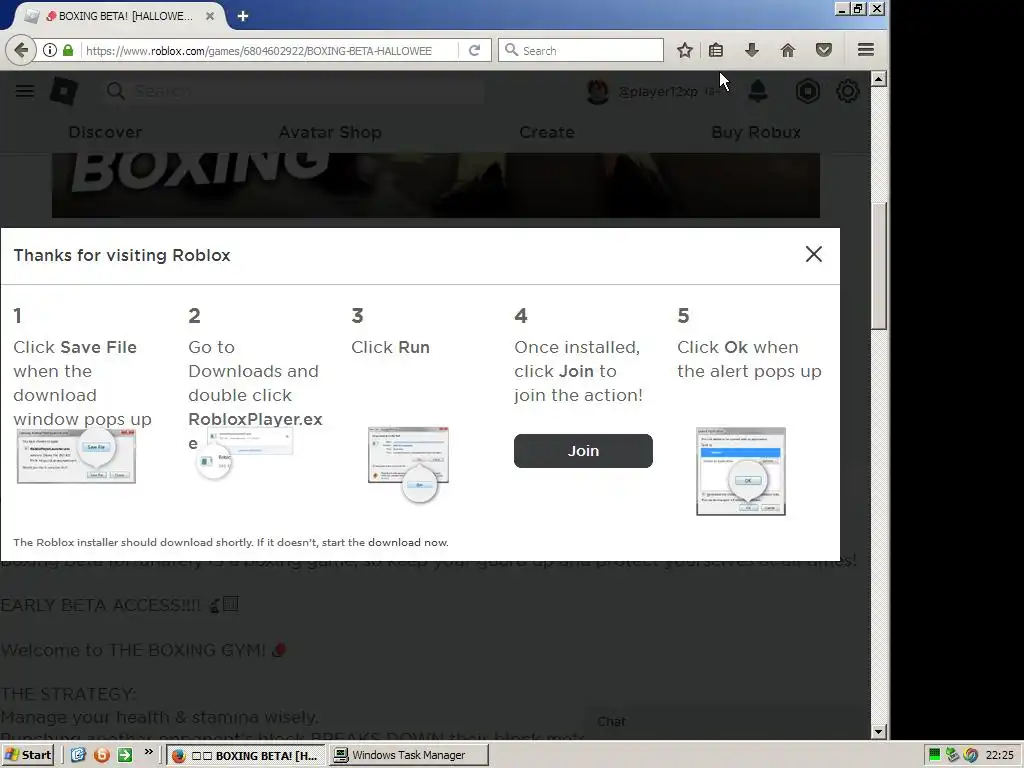Switch to Windows Task Manager in taskbar
The image size is (1024, 768).
(x=408, y=756)
